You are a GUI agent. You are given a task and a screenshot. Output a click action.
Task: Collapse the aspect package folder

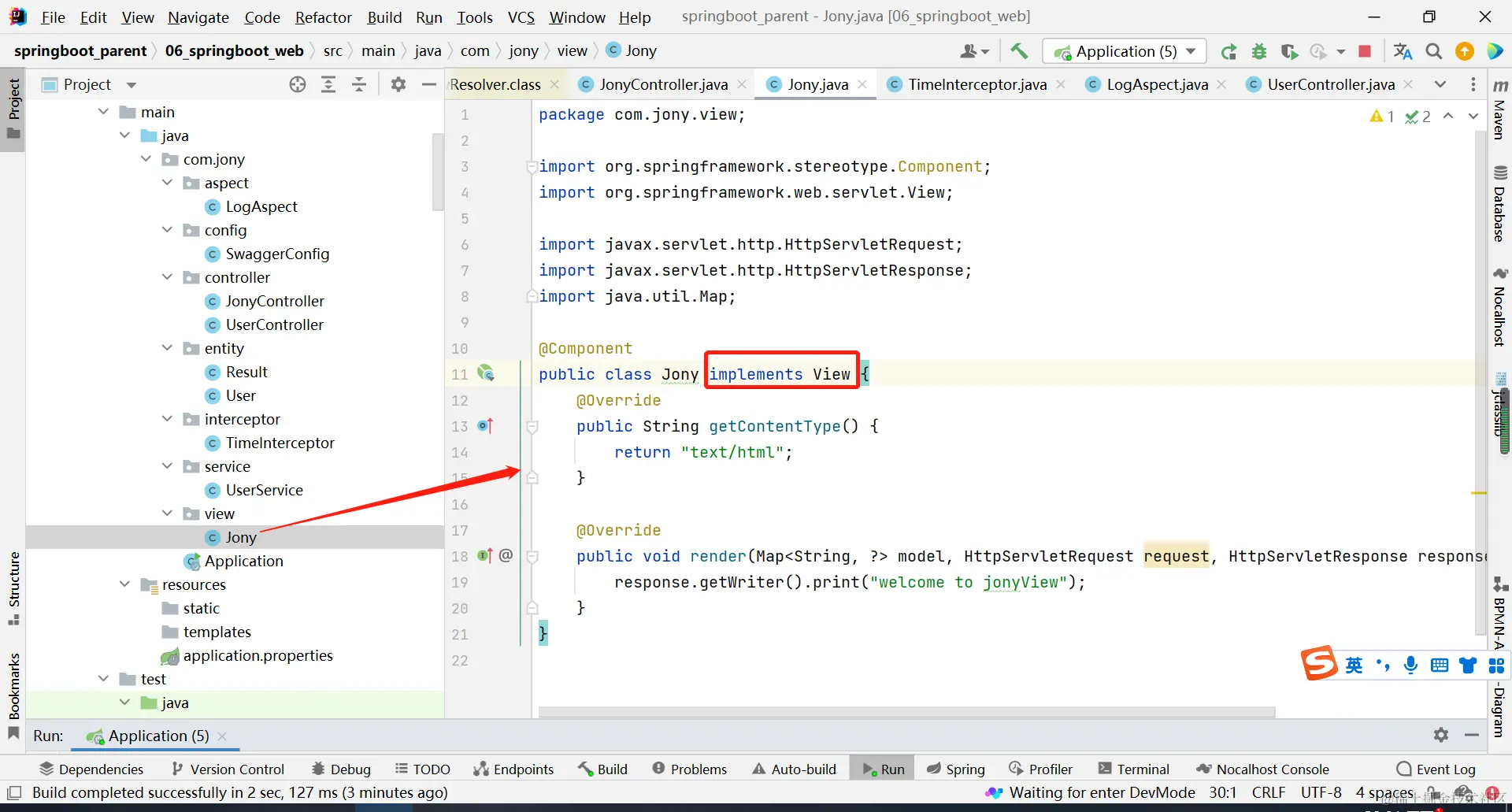(x=167, y=183)
